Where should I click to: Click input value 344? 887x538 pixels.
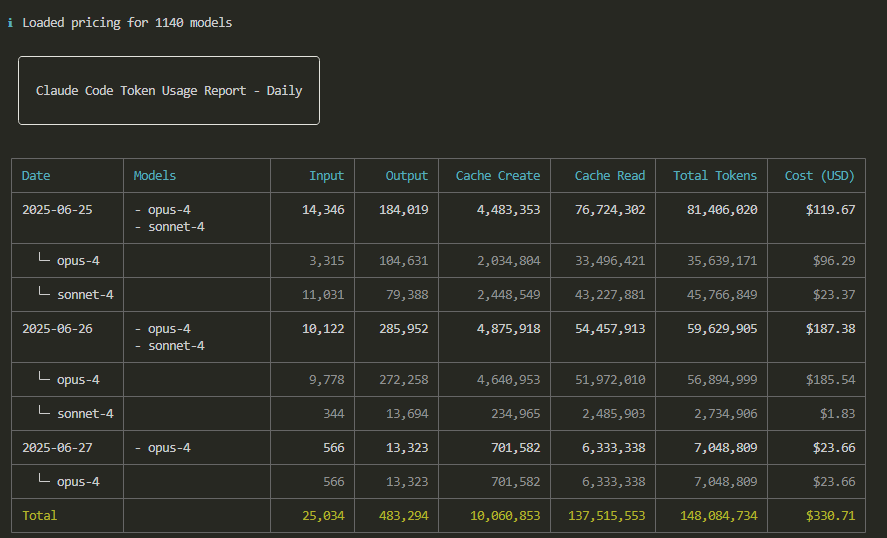334,414
